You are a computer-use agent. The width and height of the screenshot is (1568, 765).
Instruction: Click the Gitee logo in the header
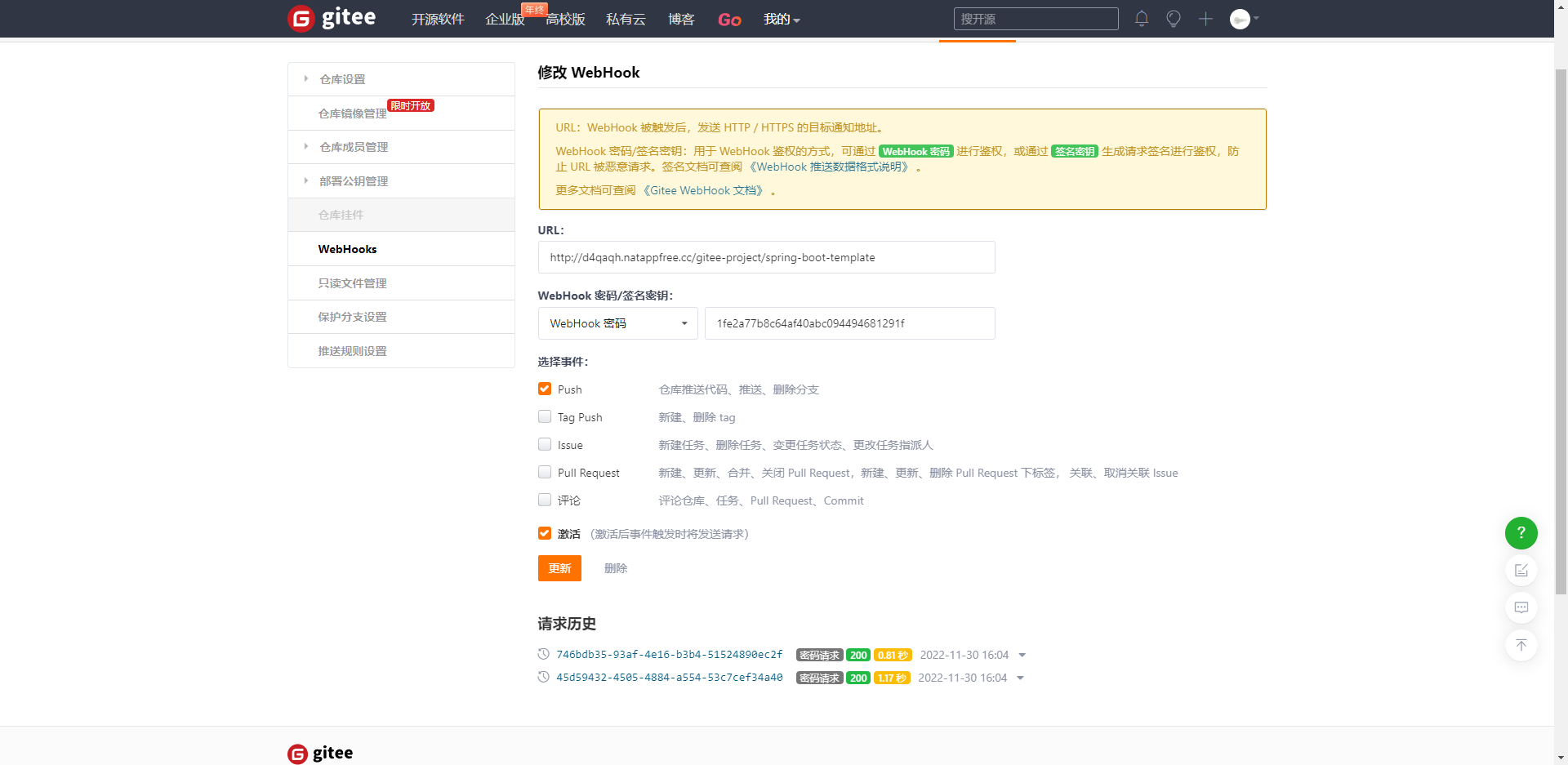pos(332,18)
